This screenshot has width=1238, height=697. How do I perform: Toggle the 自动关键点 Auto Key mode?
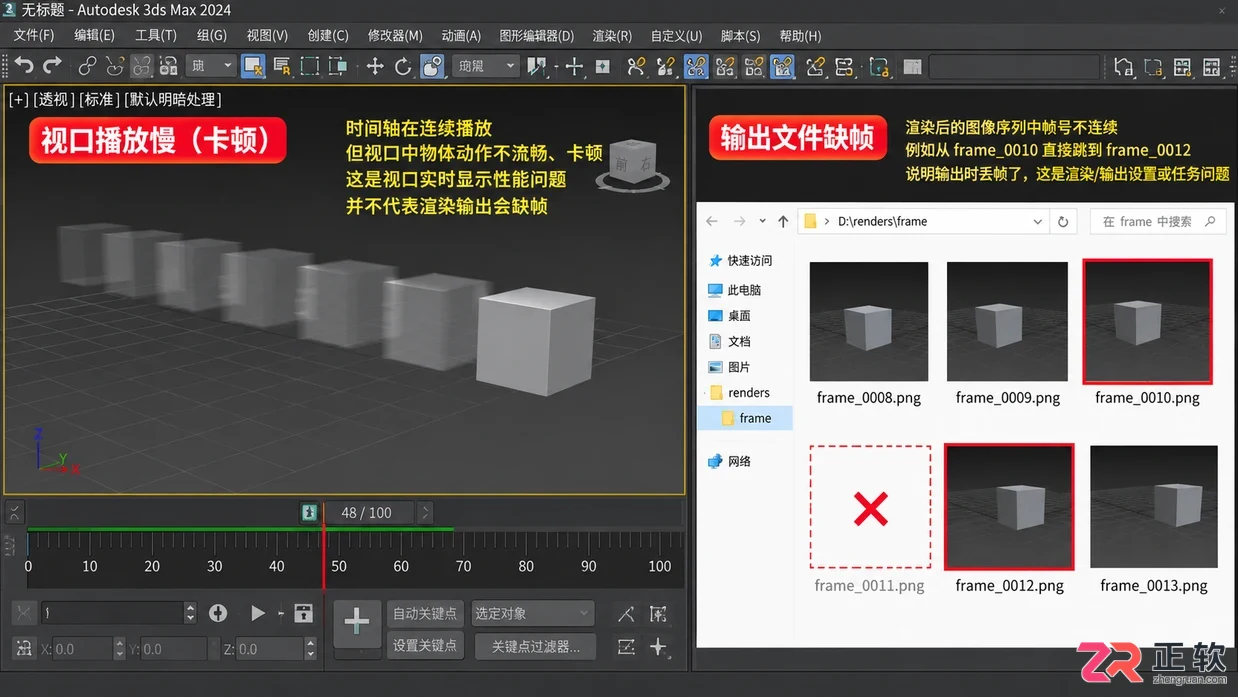(x=425, y=613)
